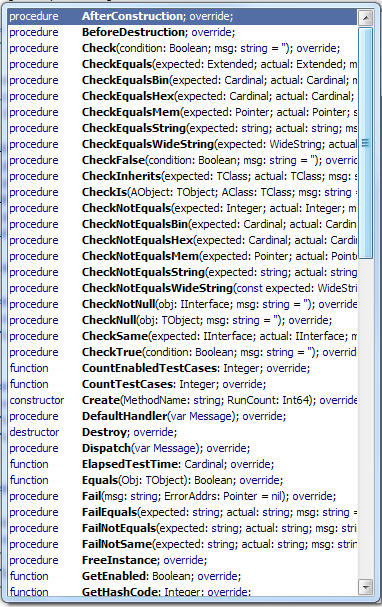Image resolution: width=382 pixels, height=607 pixels.
Task: Select the GetHashCode function
Action: (x=182, y=591)
